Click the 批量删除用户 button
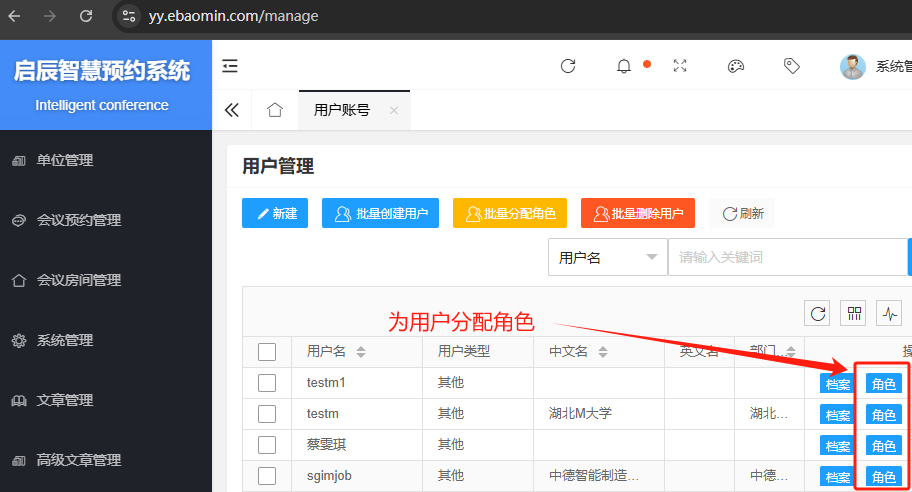This screenshot has width=912, height=492. (638, 213)
